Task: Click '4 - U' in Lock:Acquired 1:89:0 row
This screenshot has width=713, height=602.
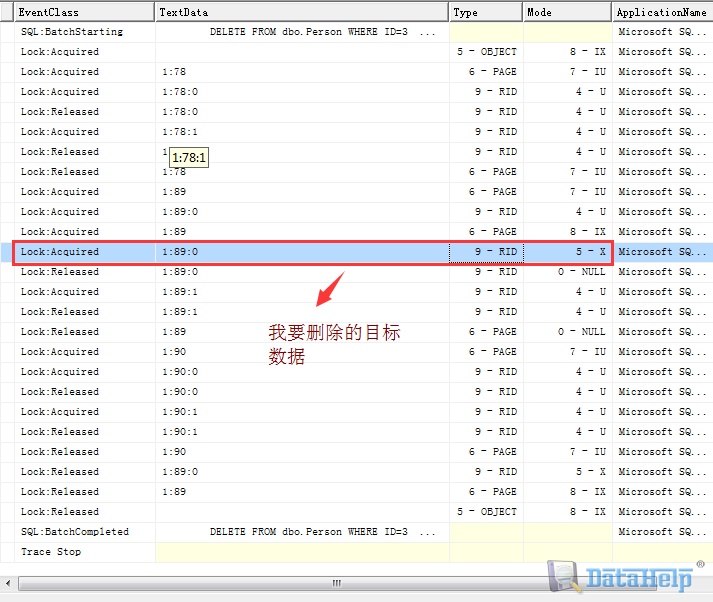Action: tap(590, 212)
